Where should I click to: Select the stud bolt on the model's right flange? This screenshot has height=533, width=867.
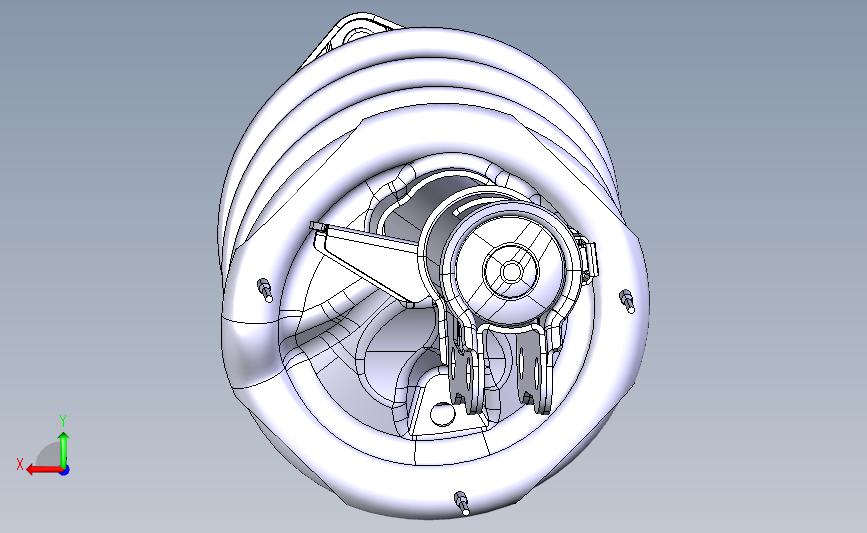(x=627, y=300)
